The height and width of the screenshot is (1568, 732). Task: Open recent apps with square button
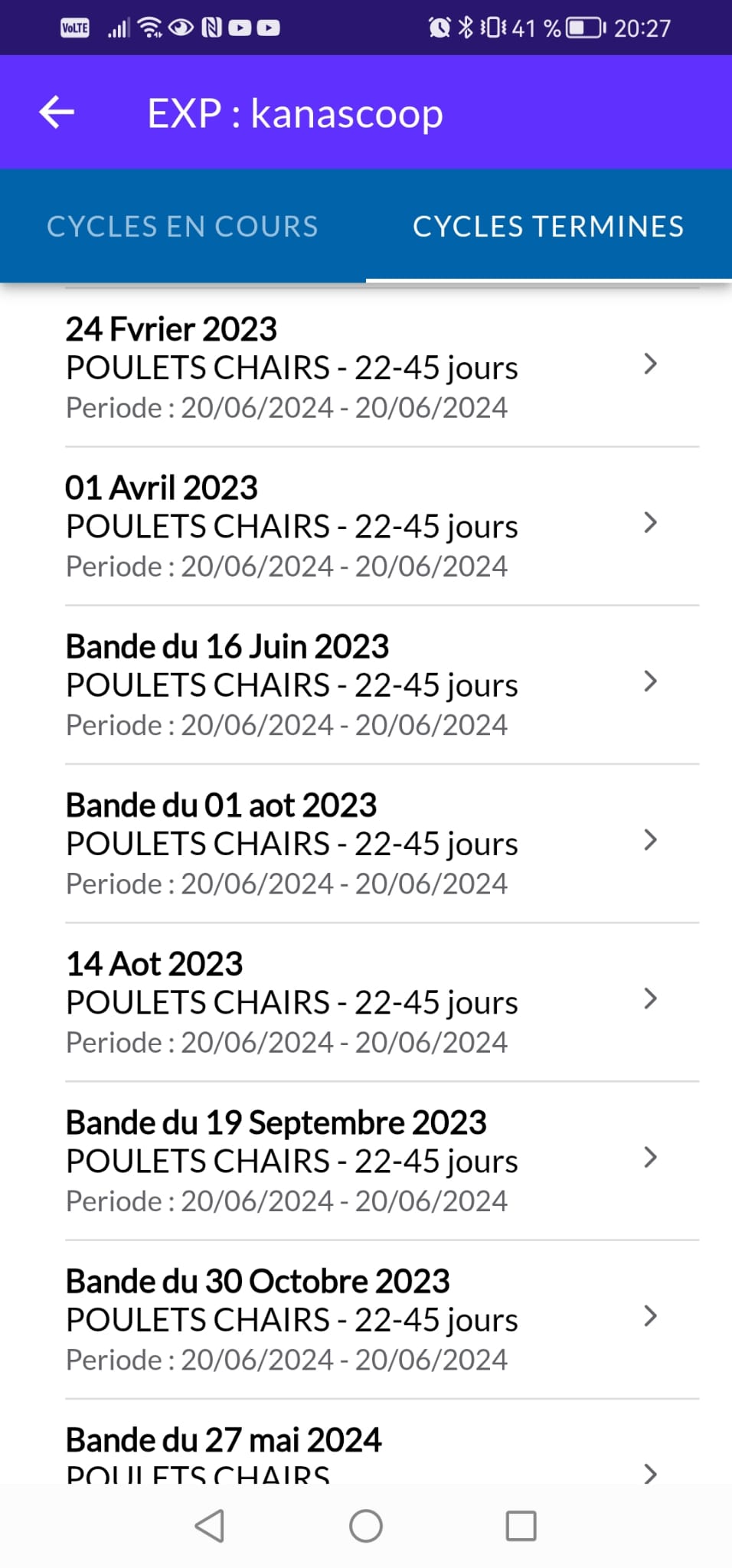point(521,1526)
